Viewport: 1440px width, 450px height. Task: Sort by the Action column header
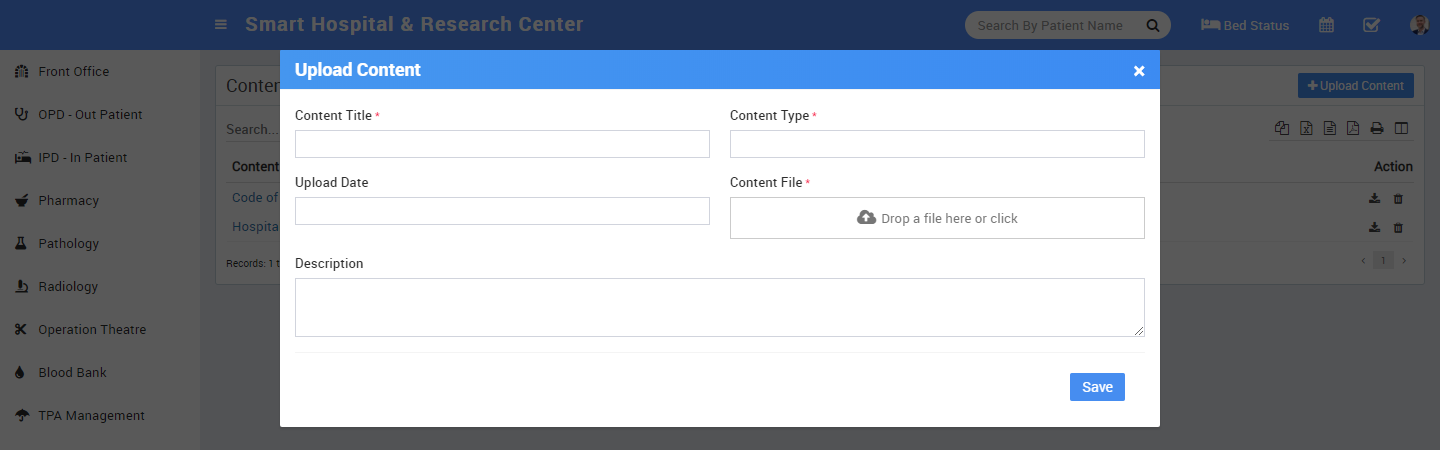point(1393,167)
